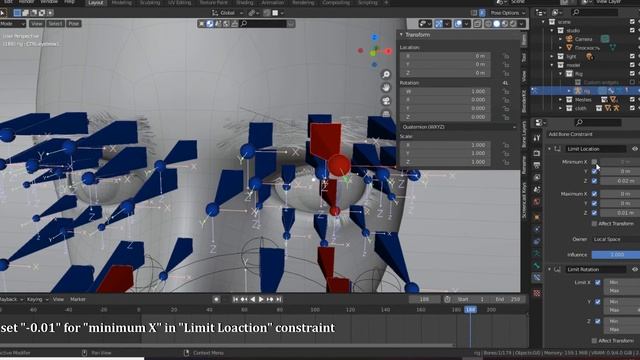Screen dimensions: 640x360
Task: Collapse the Limit Location constraint panel
Action: (550, 149)
